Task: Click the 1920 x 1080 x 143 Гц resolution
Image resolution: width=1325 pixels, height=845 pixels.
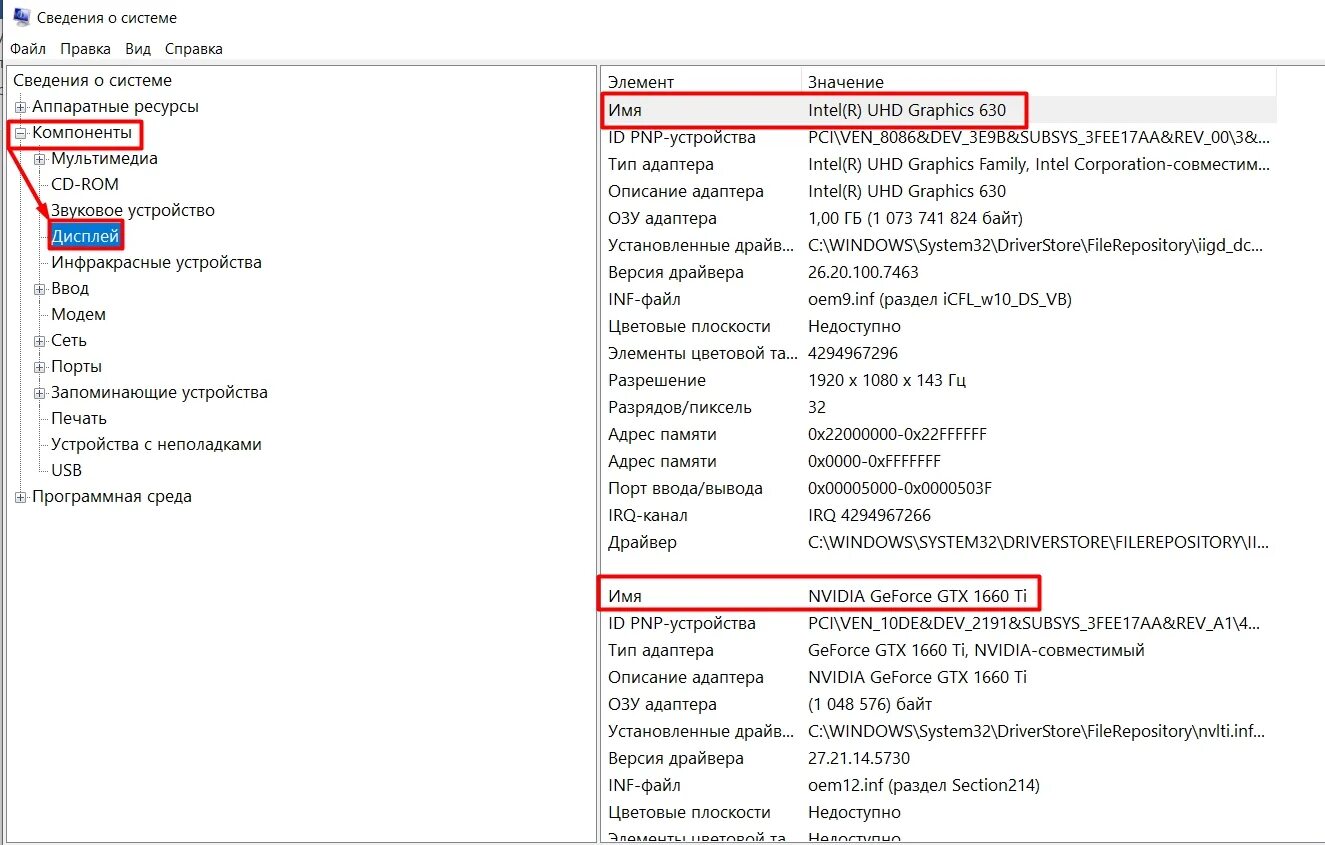Action: (887, 380)
